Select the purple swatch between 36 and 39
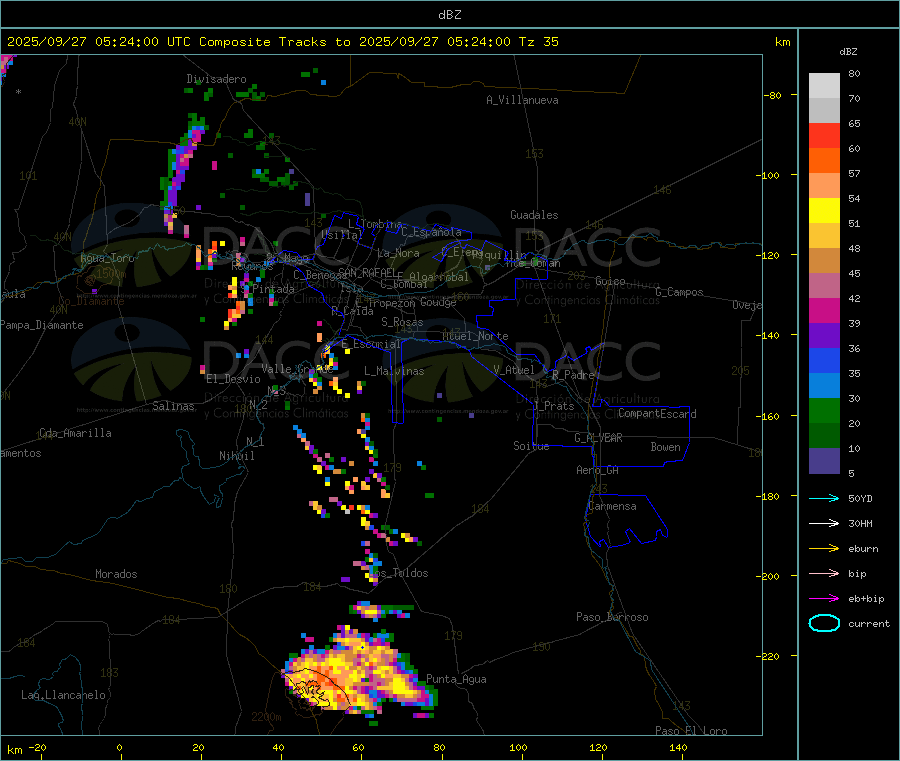Screen dimensions: 900x761 (824, 336)
